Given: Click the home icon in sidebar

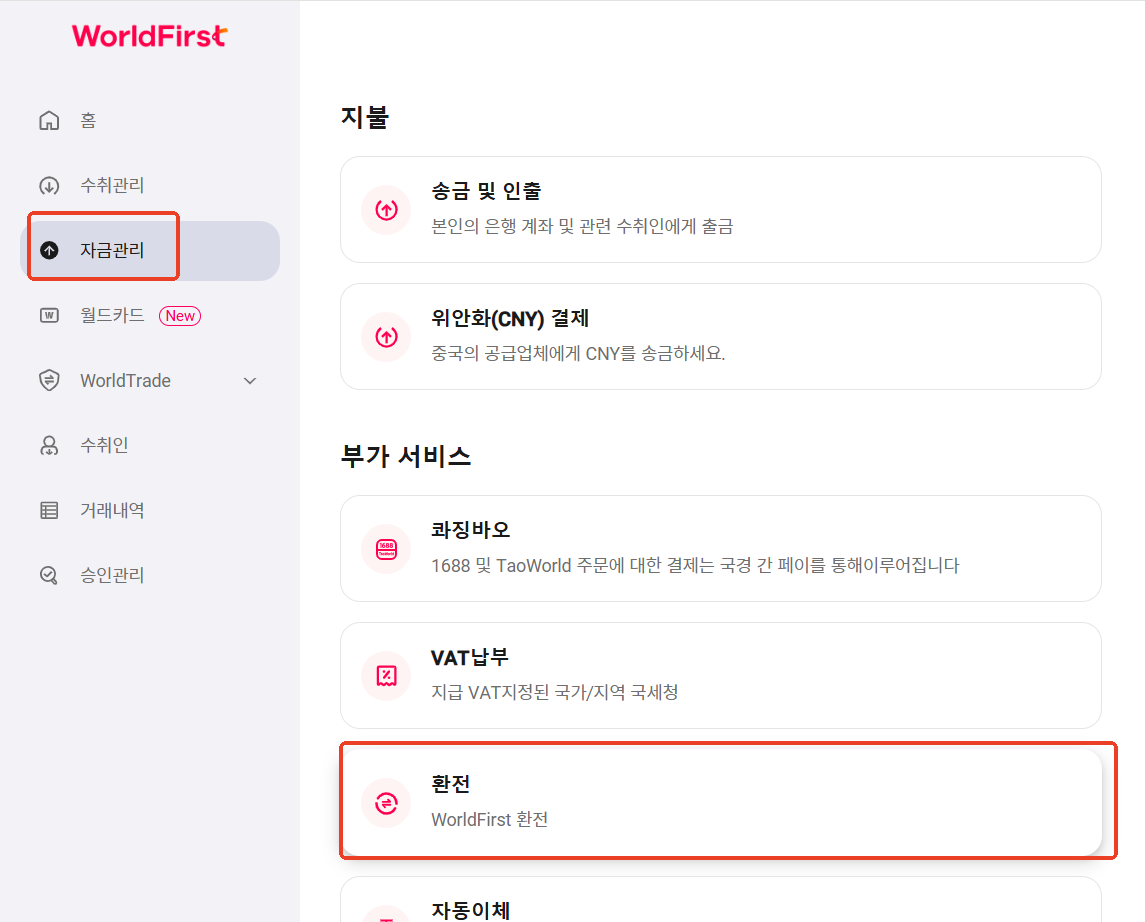Looking at the screenshot, I should click(49, 120).
